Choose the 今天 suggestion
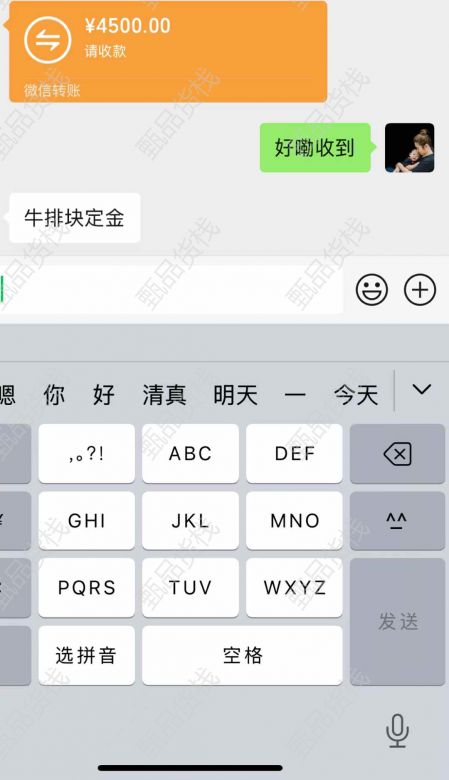 (x=356, y=395)
